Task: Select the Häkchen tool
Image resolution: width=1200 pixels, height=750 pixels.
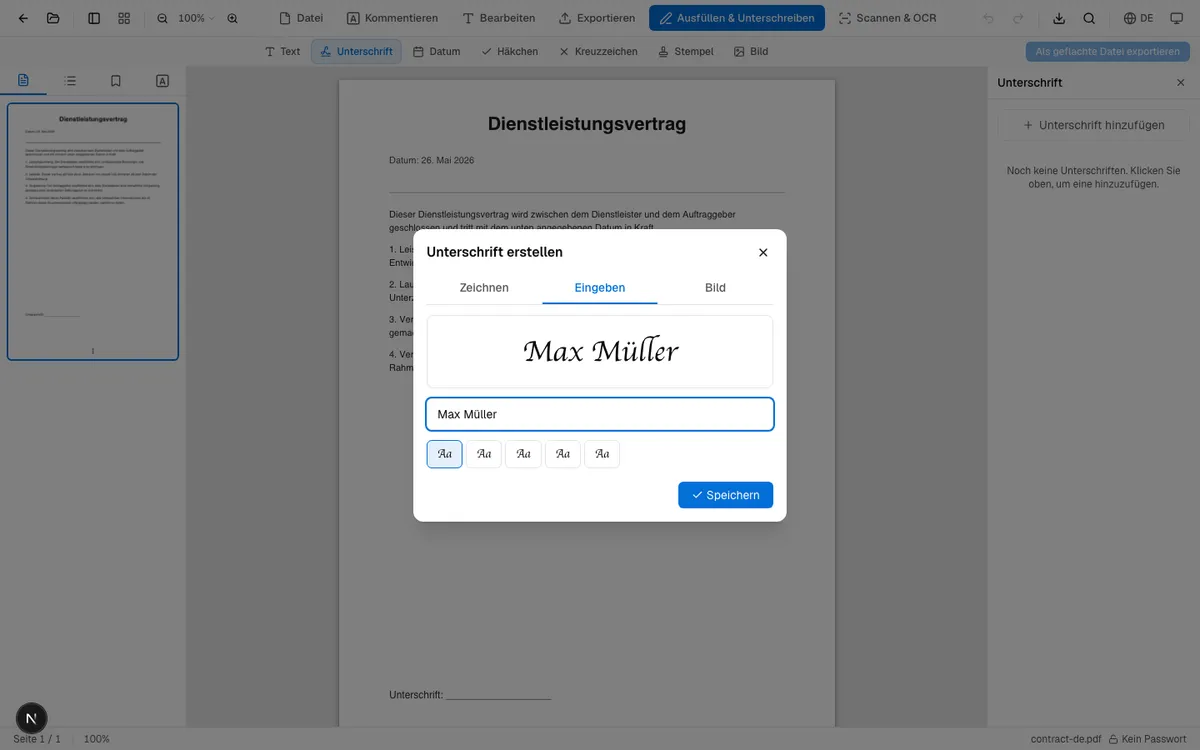Action: 510,51
